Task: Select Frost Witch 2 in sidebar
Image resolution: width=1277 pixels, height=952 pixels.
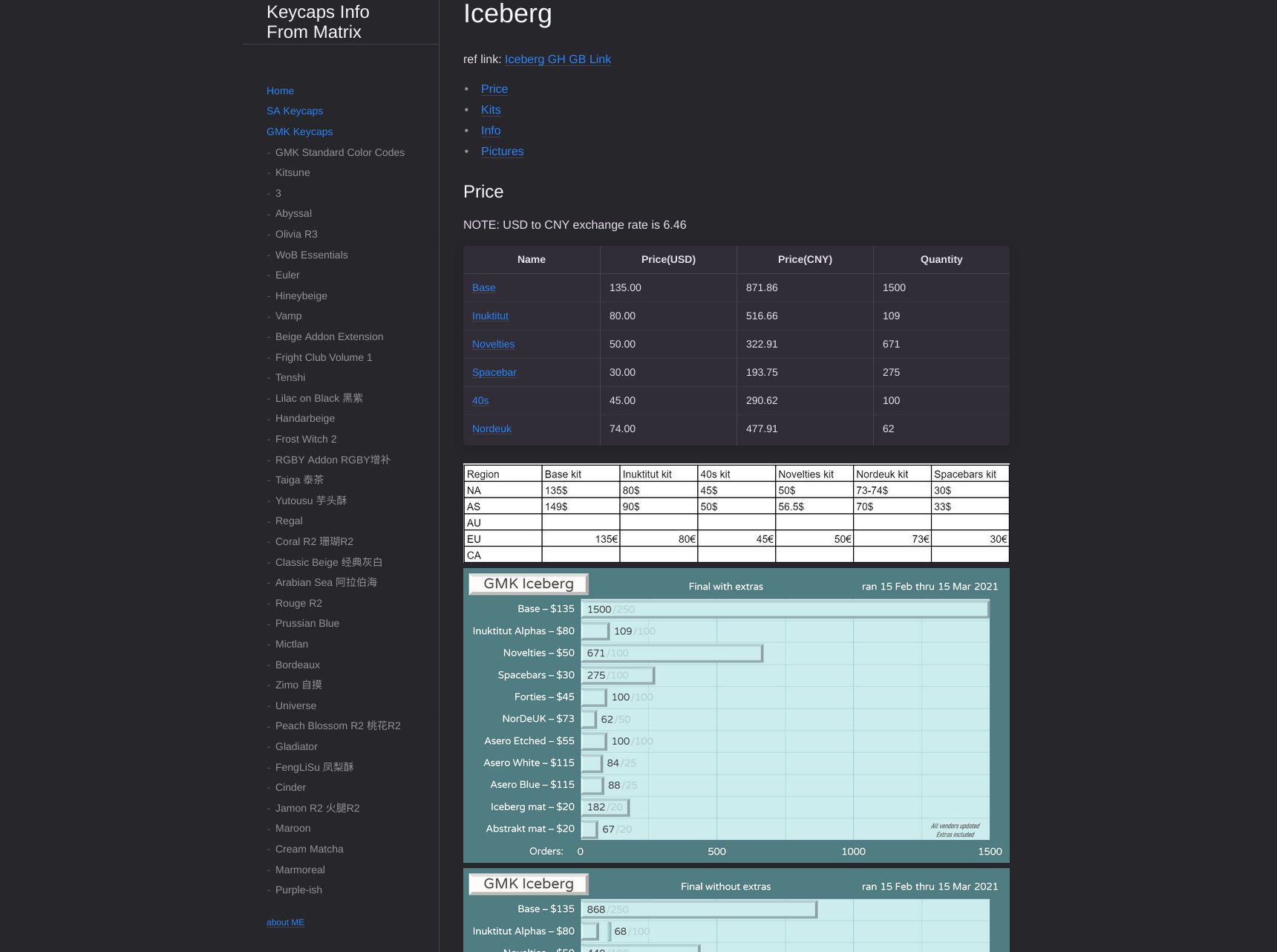Action: [x=306, y=440]
